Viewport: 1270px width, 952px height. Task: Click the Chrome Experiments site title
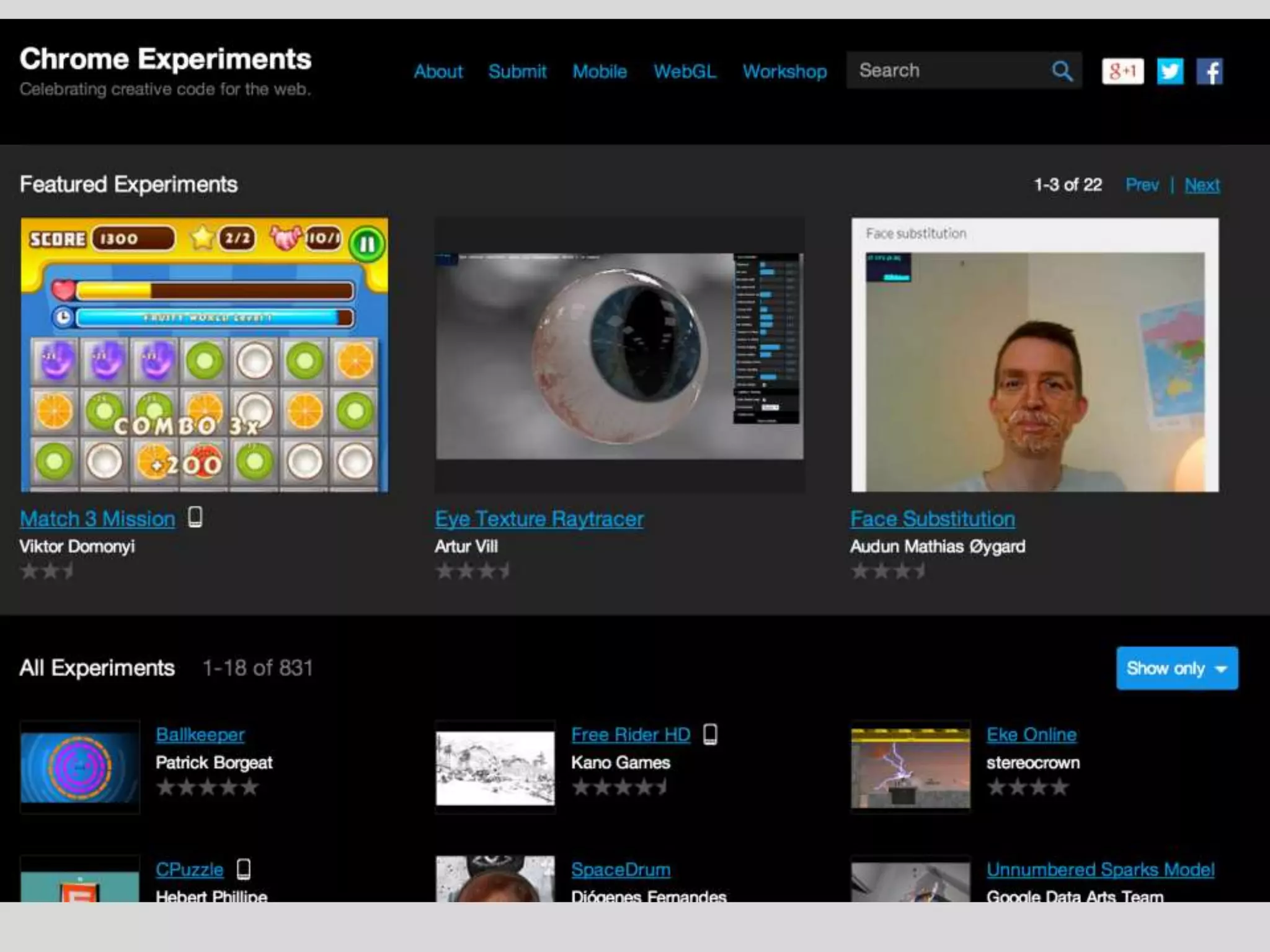tap(165, 59)
